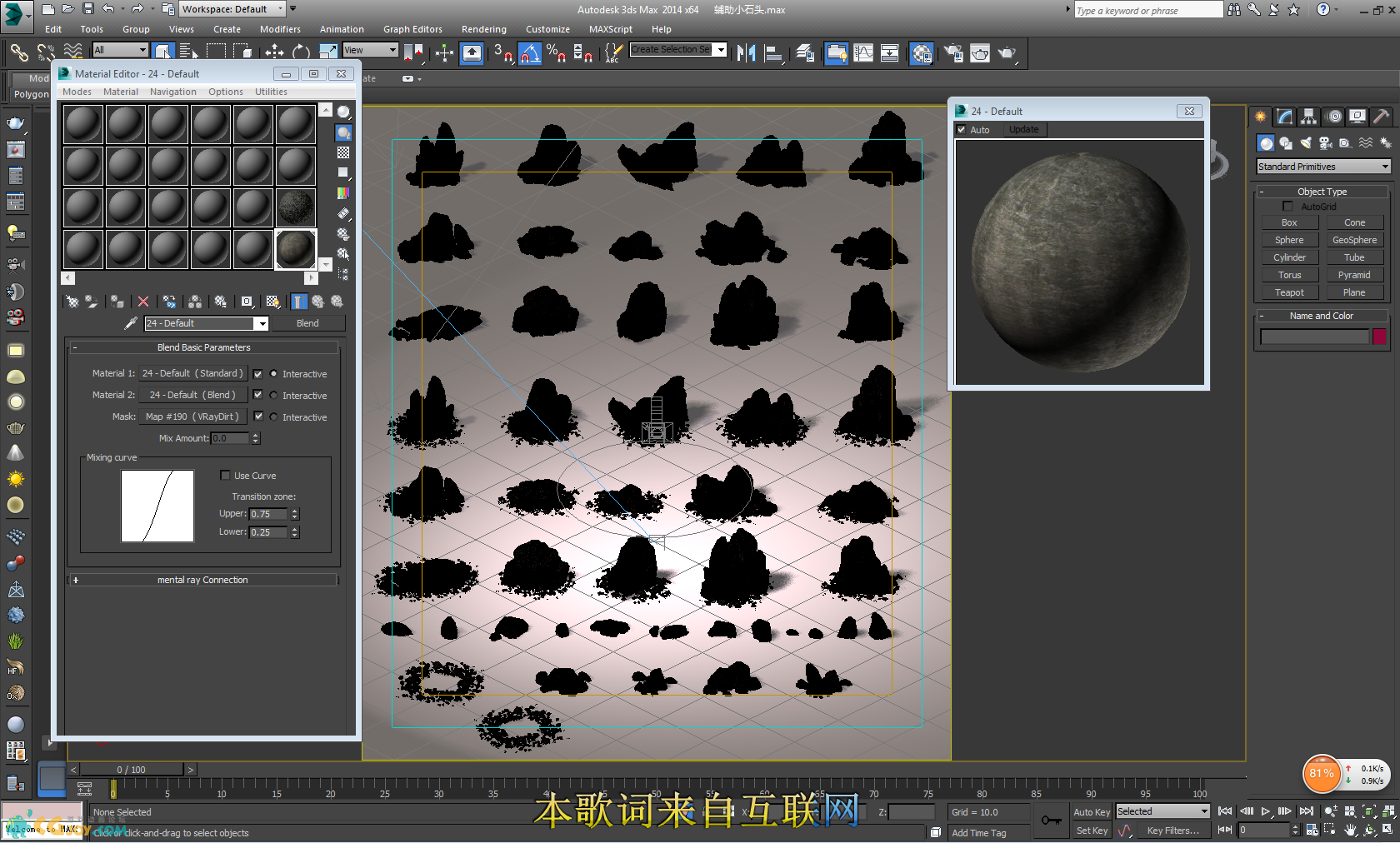Open the Workspace: Default dropdown
This screenshot has height=843, width=1400.
click(x=233, y=9)
